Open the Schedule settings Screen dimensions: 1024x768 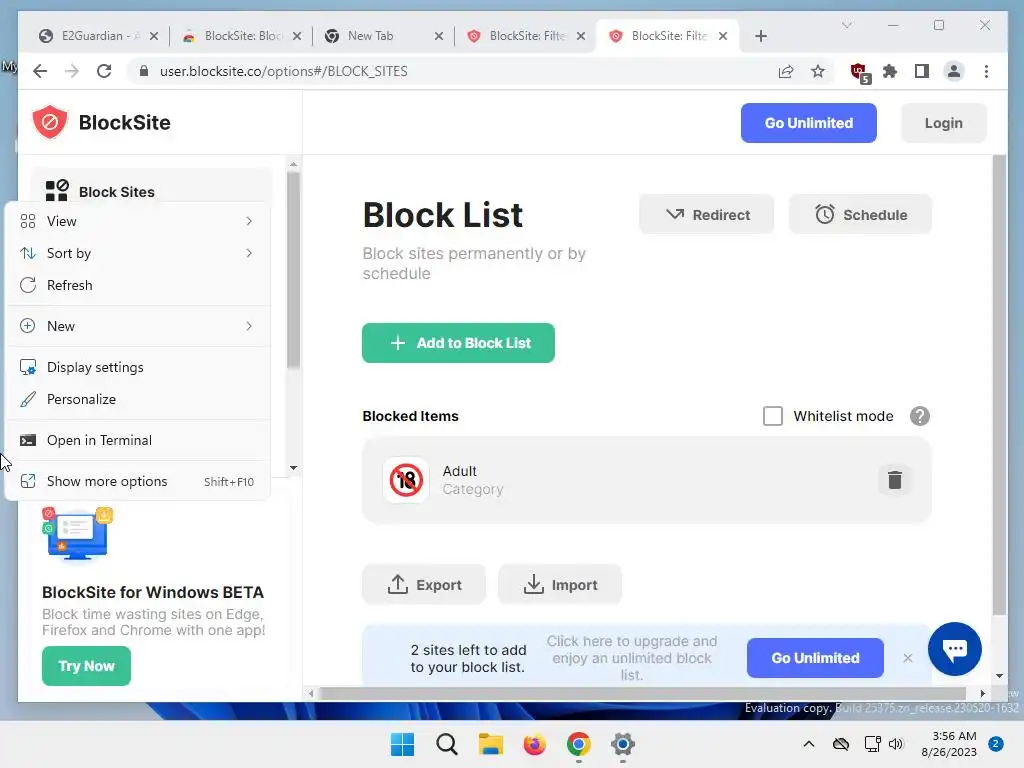coord(860,214)
